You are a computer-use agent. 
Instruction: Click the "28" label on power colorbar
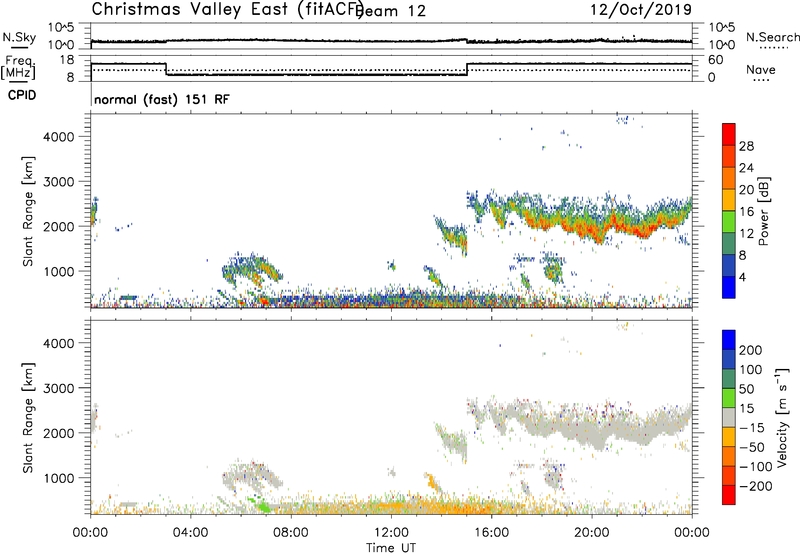pyautogui.click(x=746, y=146)
